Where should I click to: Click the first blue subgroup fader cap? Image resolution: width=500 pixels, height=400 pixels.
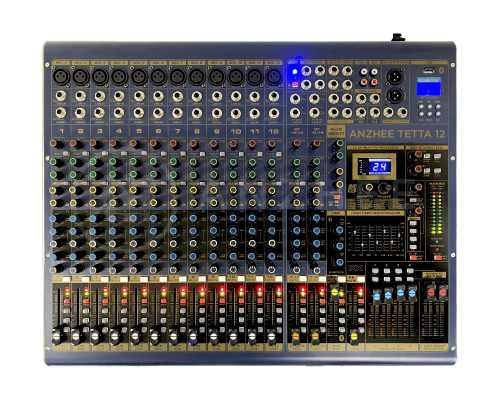(376, 296)
